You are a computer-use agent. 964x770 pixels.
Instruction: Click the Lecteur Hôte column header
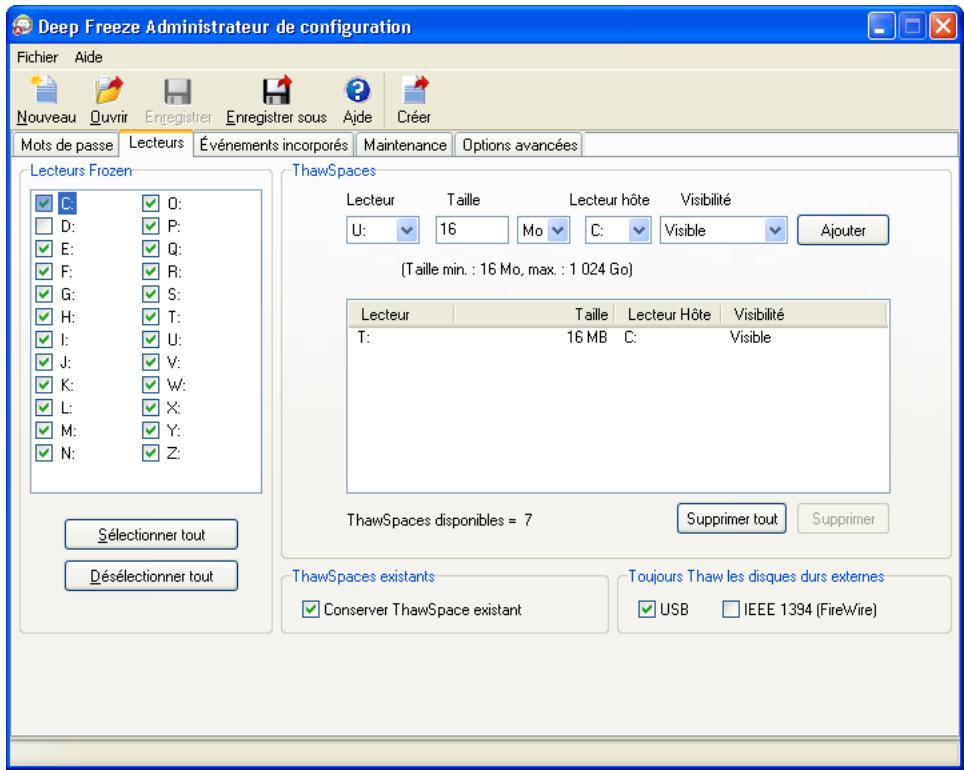tap(667, 314)
